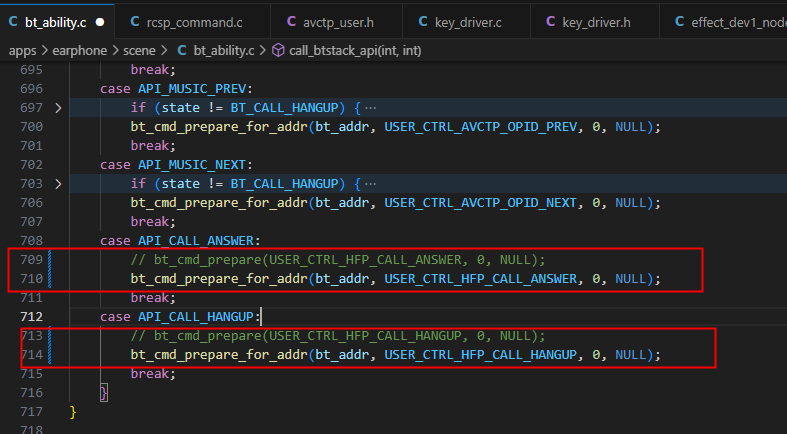The width and height of the screenshot is (787, 434).
Task: Click closing brace on line 717
Action: coord(73,412)
